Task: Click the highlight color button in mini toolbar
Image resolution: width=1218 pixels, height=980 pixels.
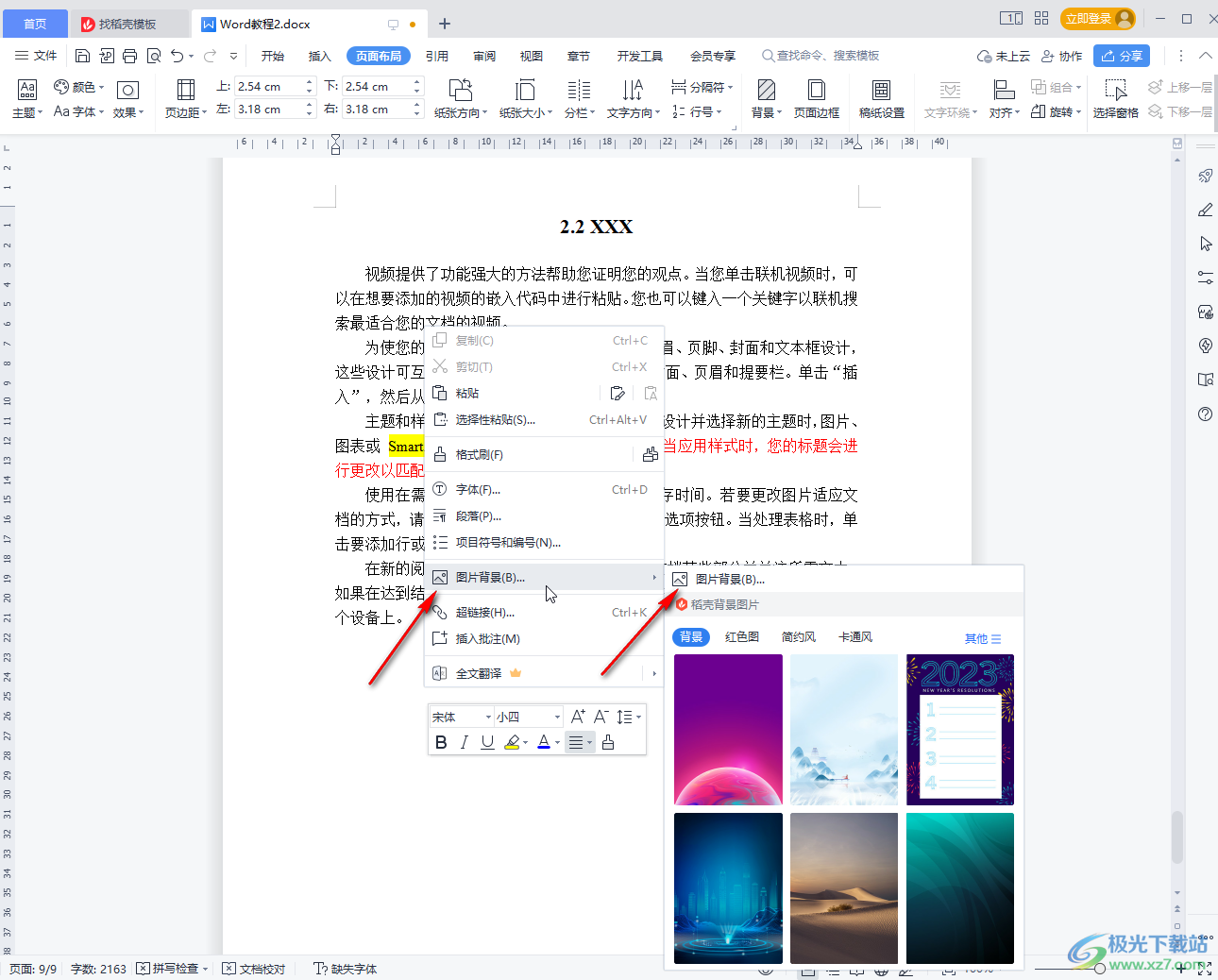Action: click(x=512, y=742)
